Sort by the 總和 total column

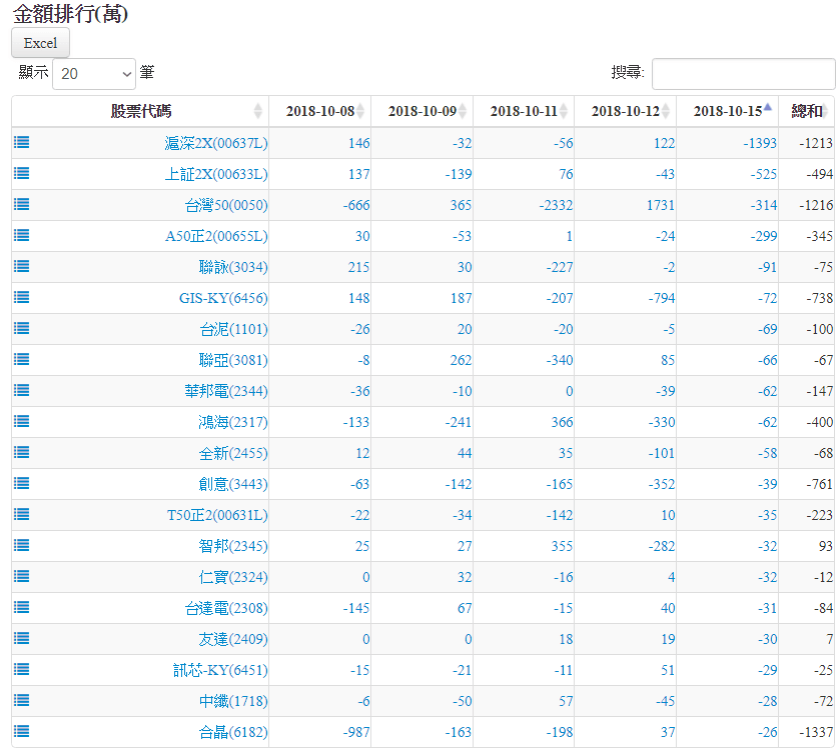(x=807, y=111)
